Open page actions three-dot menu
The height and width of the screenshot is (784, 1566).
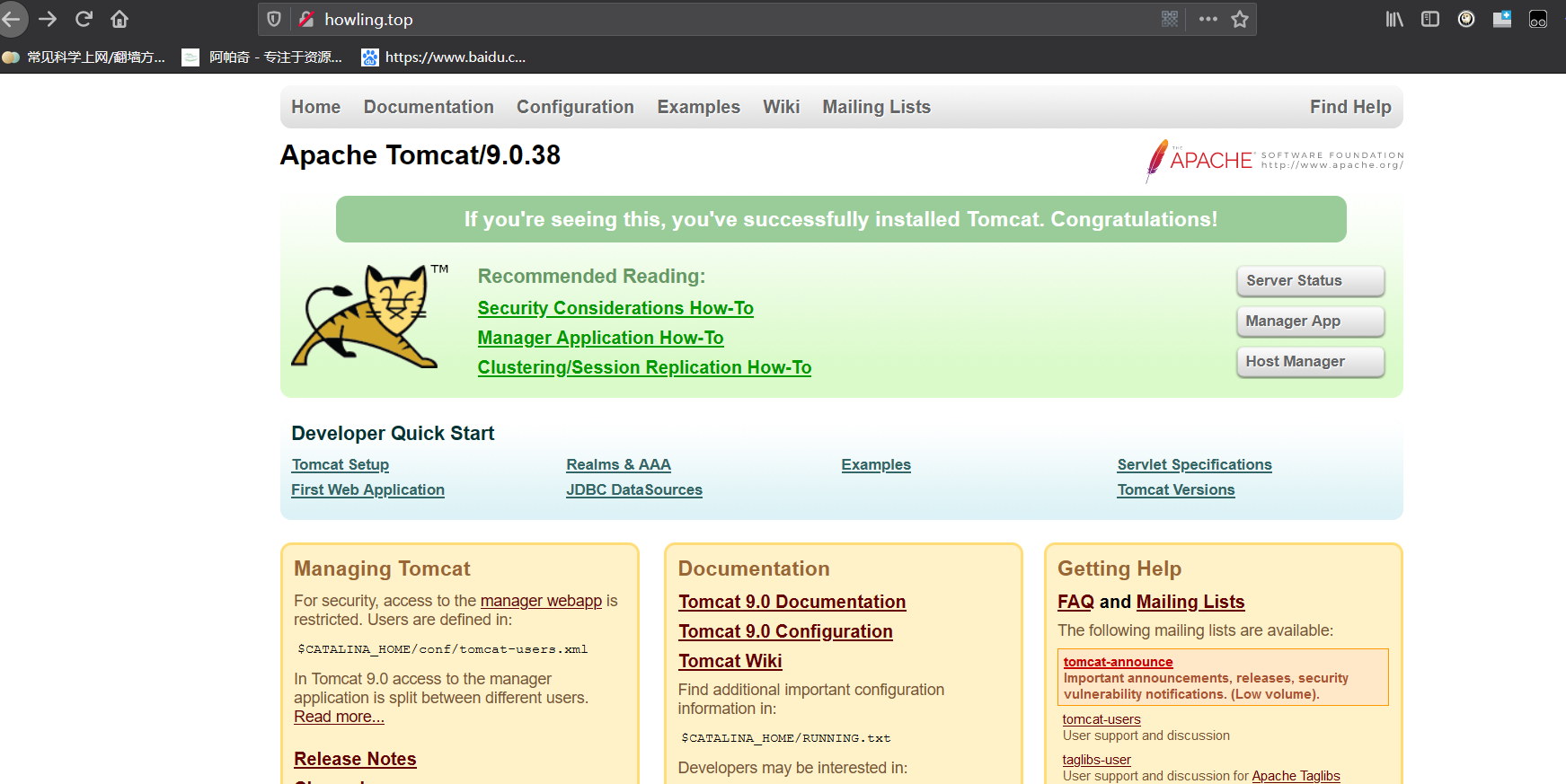[x=1208, y=19]
